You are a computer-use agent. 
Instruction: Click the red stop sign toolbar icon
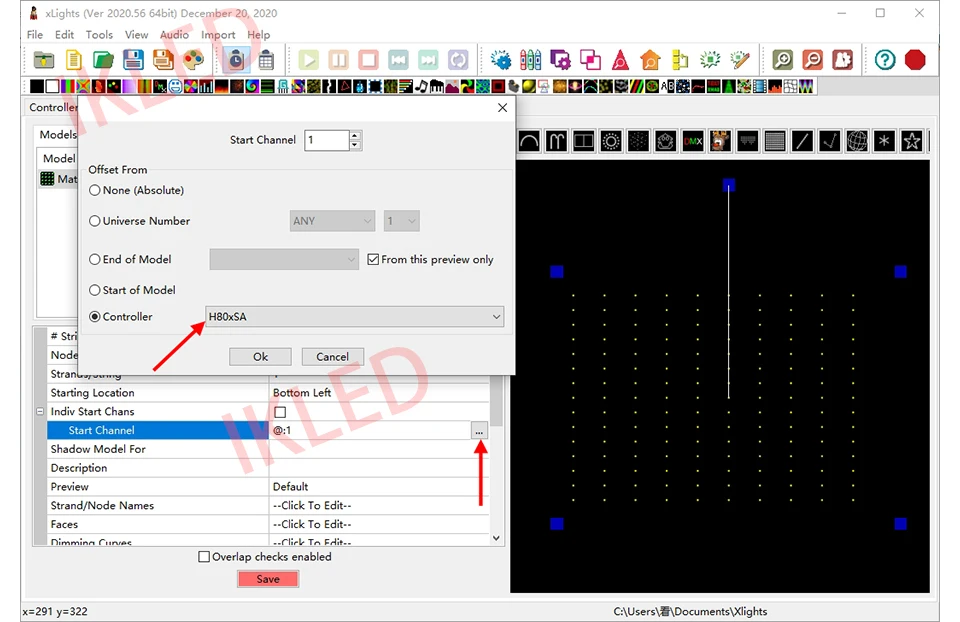[x=915, y=60]
